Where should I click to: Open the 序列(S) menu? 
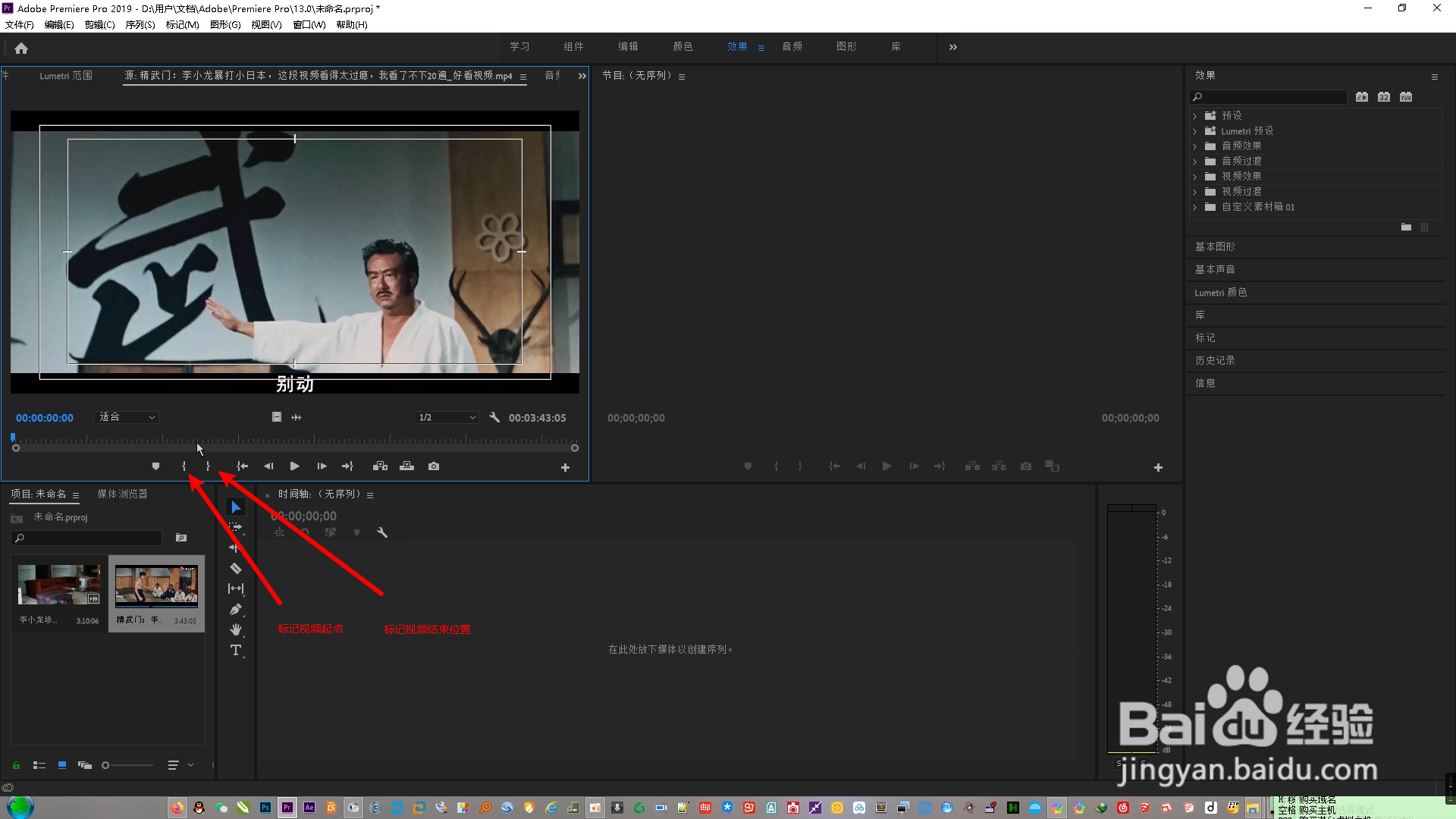click(140, 24)
